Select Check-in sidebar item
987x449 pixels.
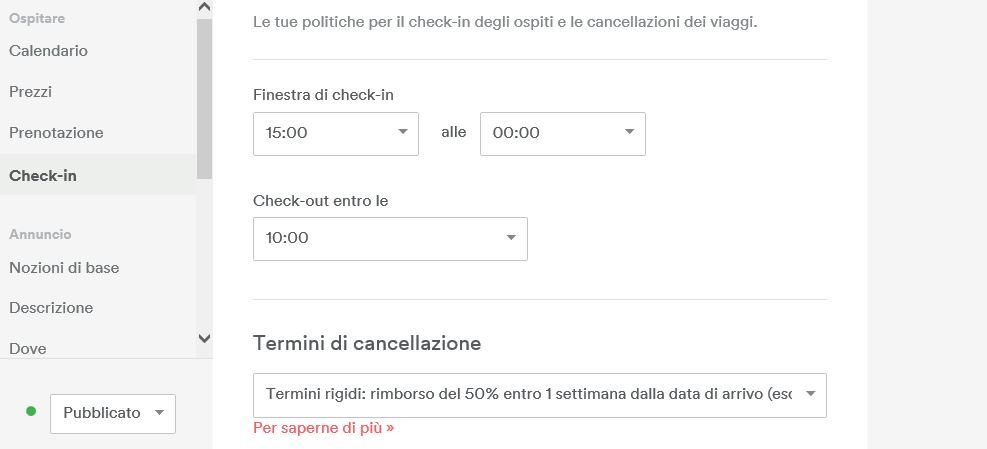point(43,176)
